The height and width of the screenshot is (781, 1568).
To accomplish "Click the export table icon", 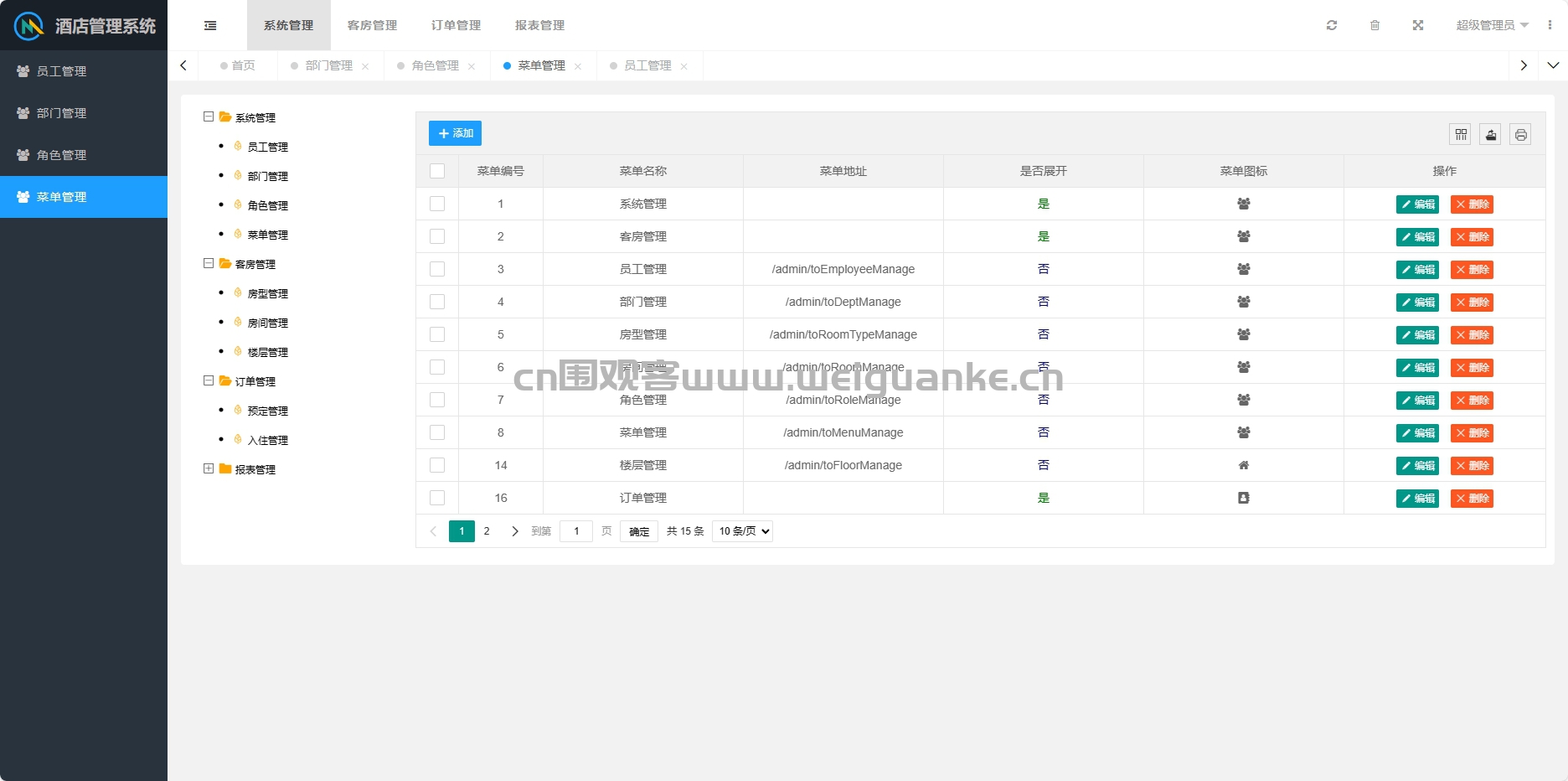I will coord(1491,134).
